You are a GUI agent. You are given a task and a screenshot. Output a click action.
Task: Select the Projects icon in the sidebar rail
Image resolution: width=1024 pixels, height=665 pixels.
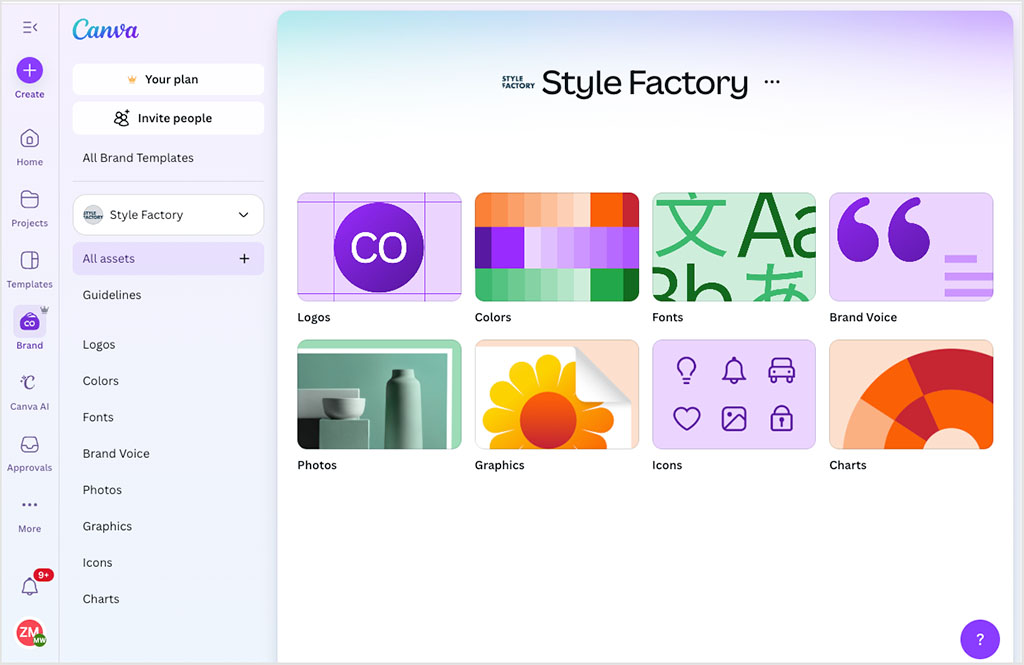pos(29,207)
